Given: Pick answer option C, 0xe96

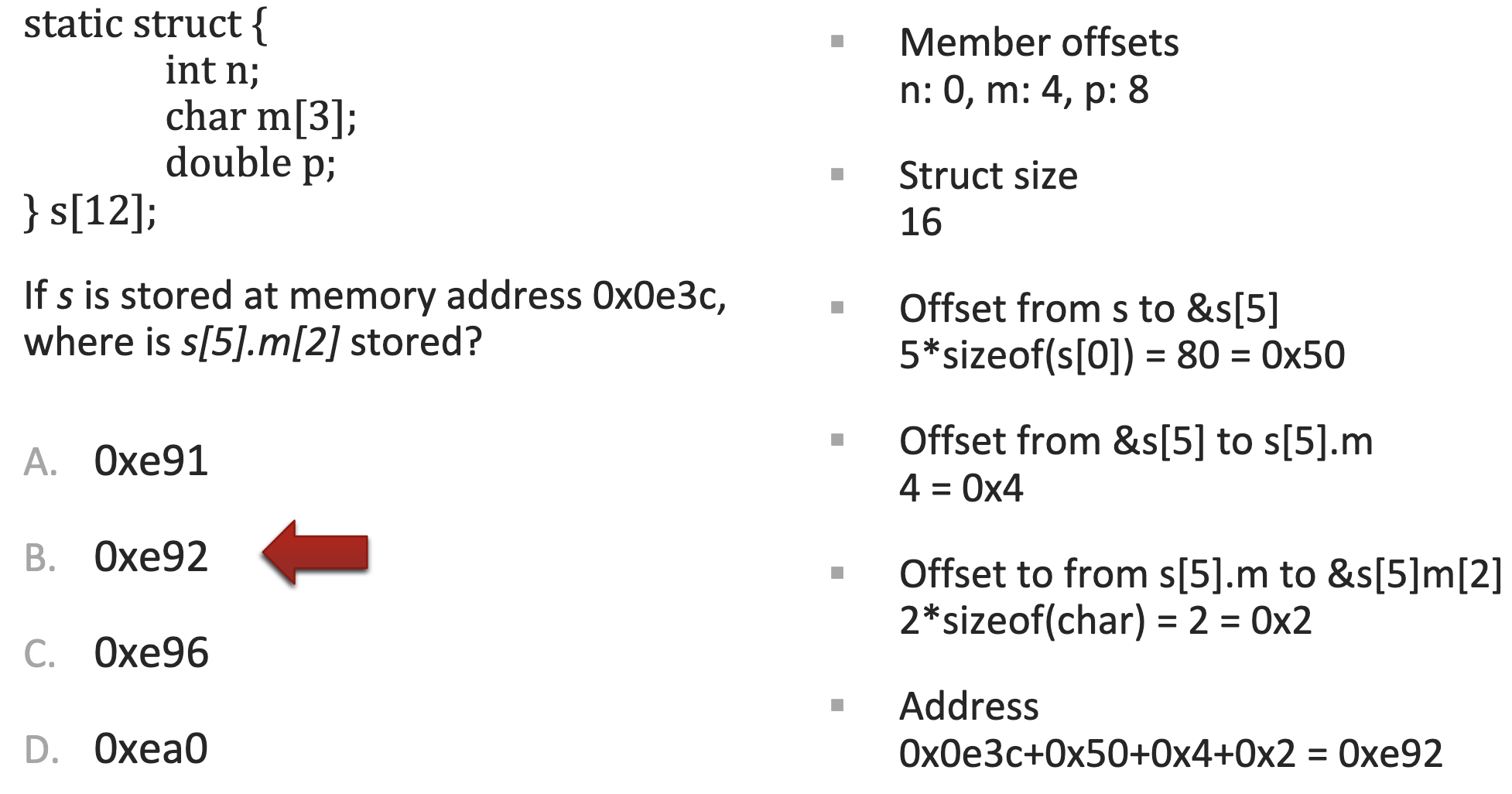Looking at the screenshot, I should point(151,653).
